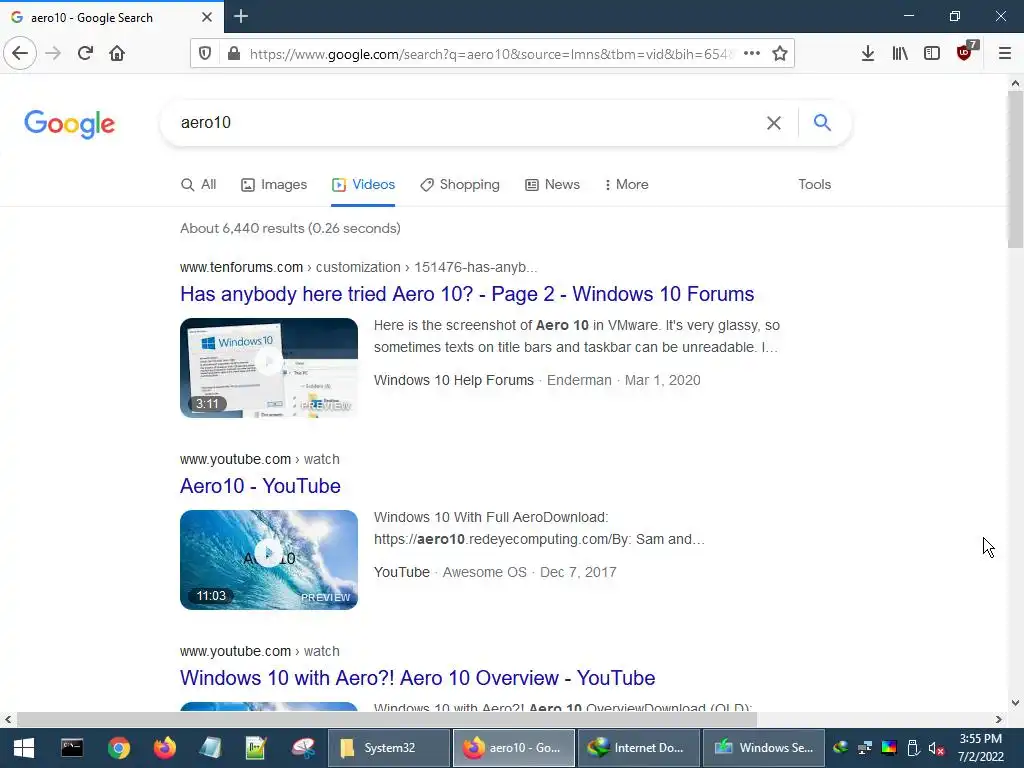Click the browser forward arrow
Image resolution: width=1024 pixels, height=768 pixels.
tap(53, 54)
